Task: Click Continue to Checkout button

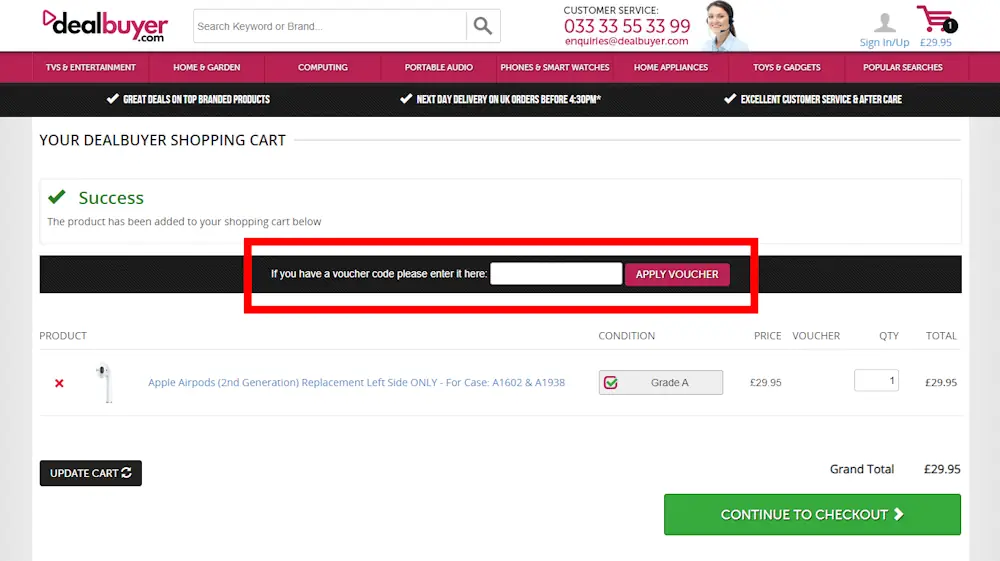Action: (812, 514)
